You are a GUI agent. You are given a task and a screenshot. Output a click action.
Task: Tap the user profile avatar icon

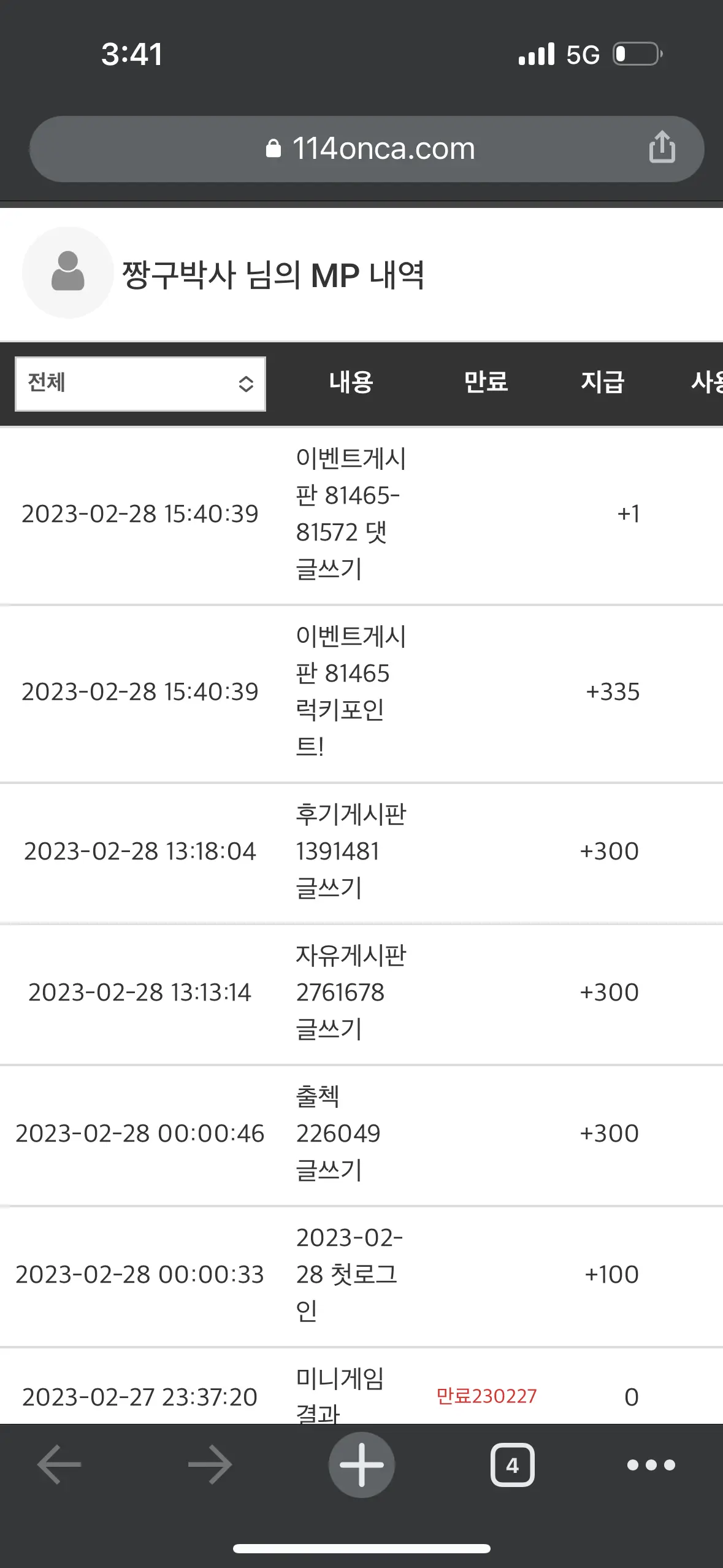point(67,272)
